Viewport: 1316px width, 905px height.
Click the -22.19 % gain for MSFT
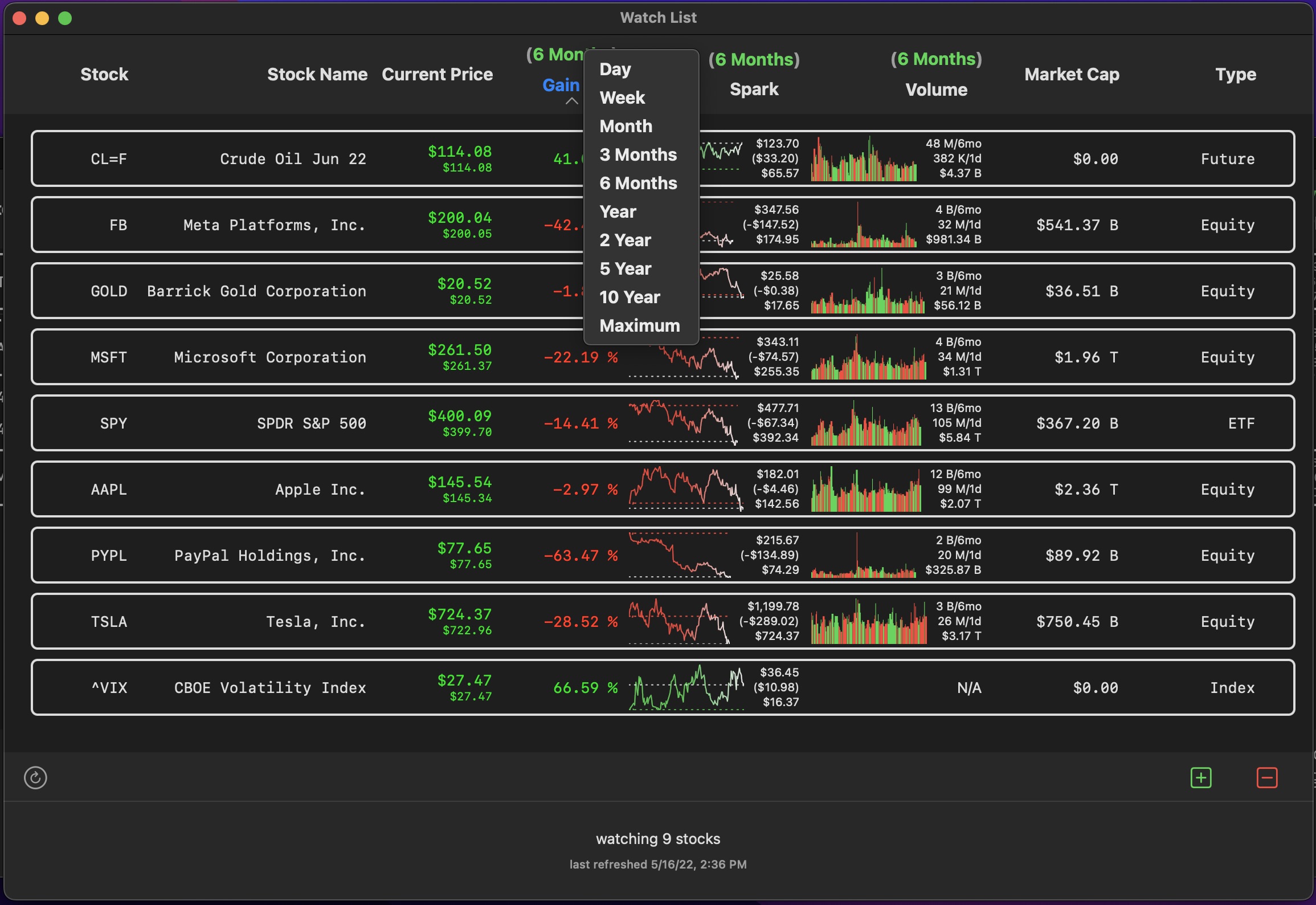tap(581, 357)
